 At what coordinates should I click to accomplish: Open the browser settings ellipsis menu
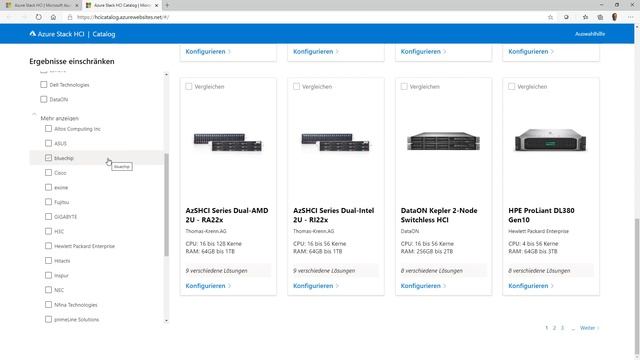point(631,17)
